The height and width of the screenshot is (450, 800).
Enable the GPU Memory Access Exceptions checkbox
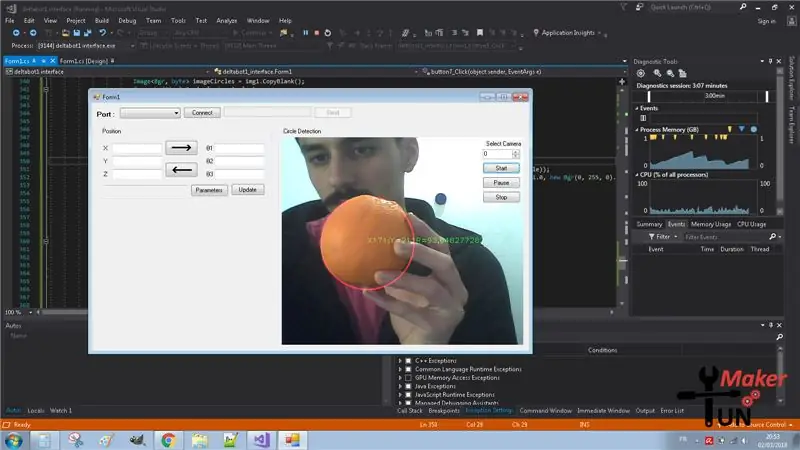coord(408,378)
